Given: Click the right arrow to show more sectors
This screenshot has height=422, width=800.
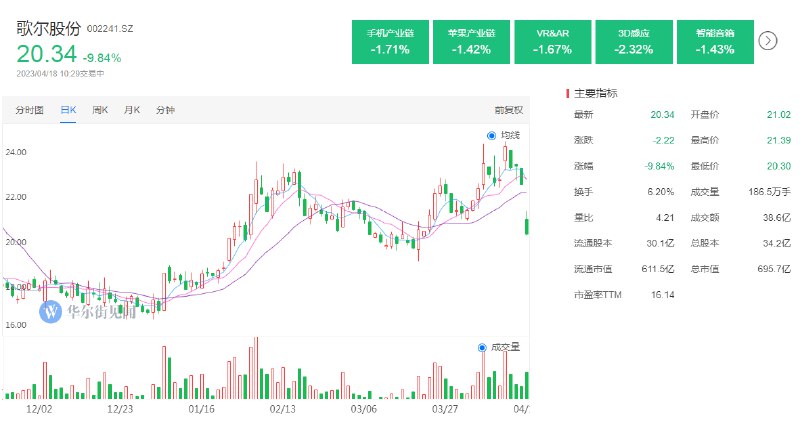Looking at the screenshot, I should [x=768, y=40].
